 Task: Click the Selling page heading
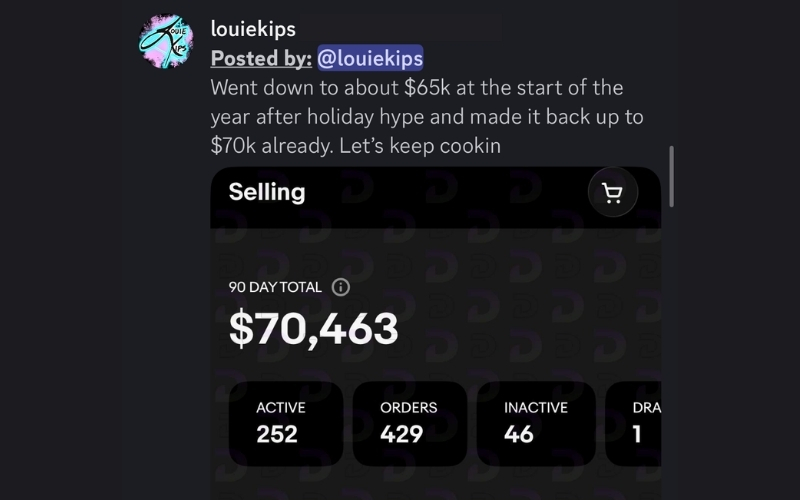point(267,192)
